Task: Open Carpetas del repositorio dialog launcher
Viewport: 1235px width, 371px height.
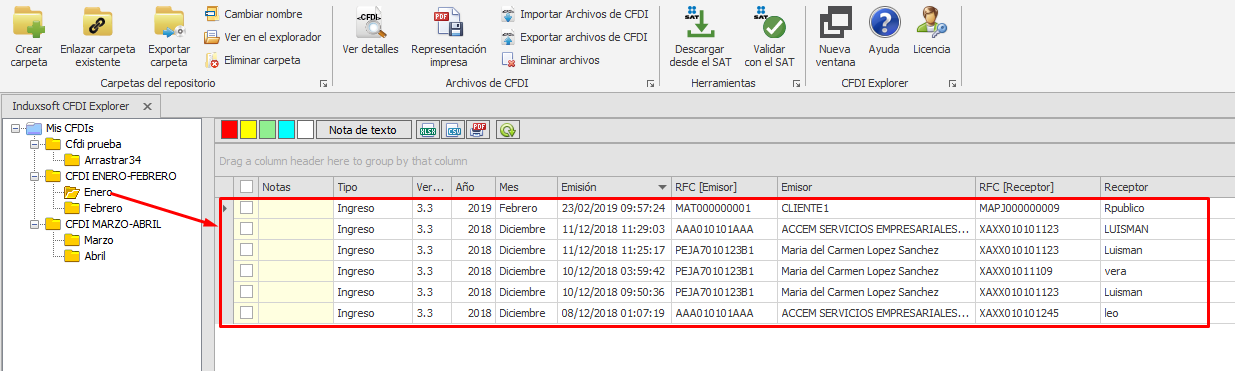Action: click(x=323, y=84)
